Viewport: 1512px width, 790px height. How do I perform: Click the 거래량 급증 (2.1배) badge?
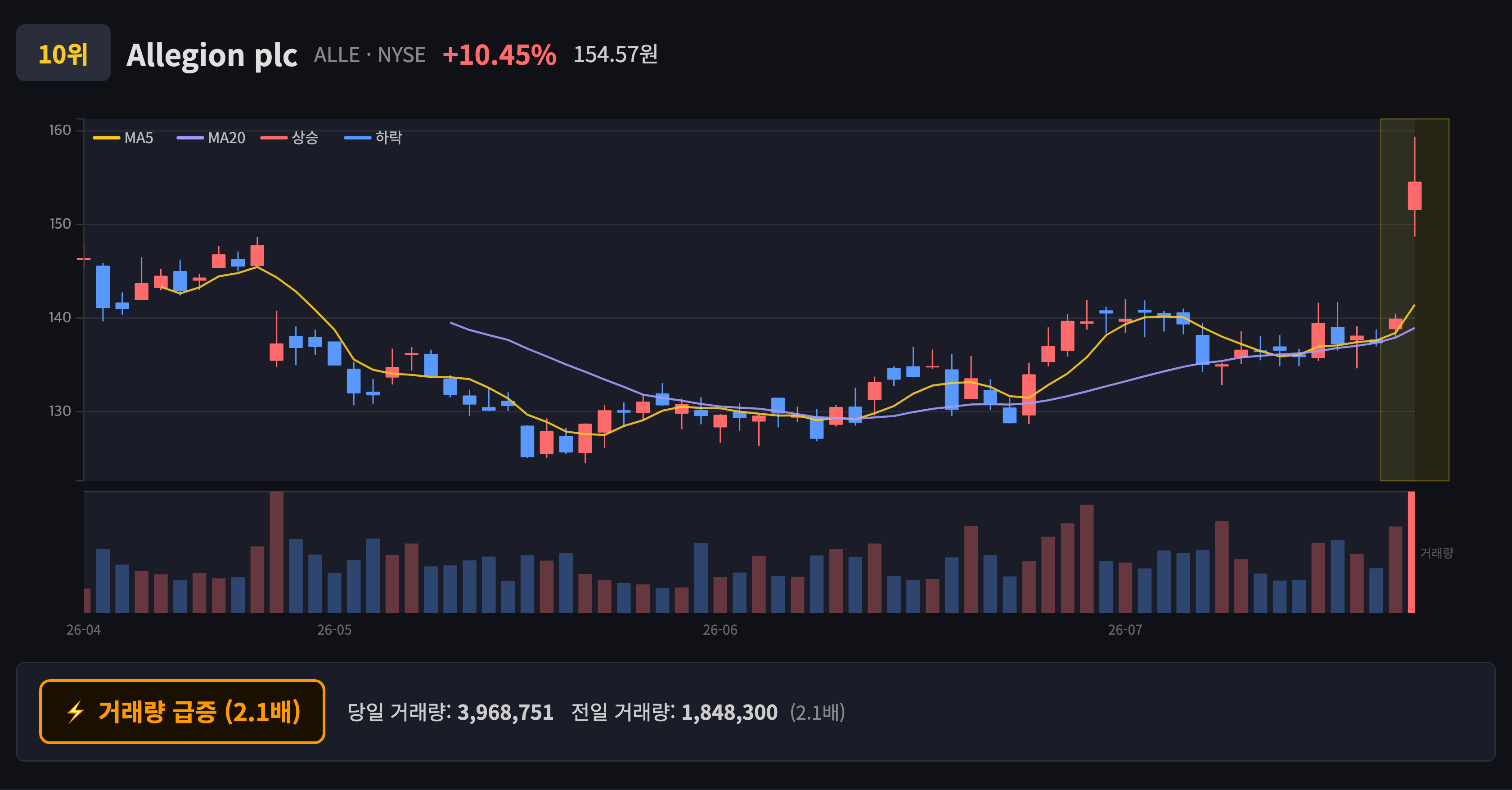click(182, 712)
